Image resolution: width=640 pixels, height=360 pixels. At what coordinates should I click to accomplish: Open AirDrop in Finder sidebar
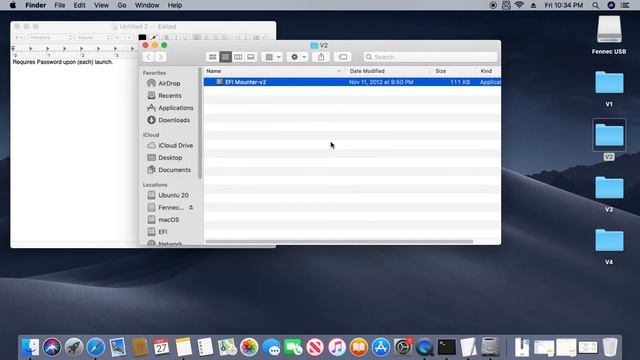[169, 83]
